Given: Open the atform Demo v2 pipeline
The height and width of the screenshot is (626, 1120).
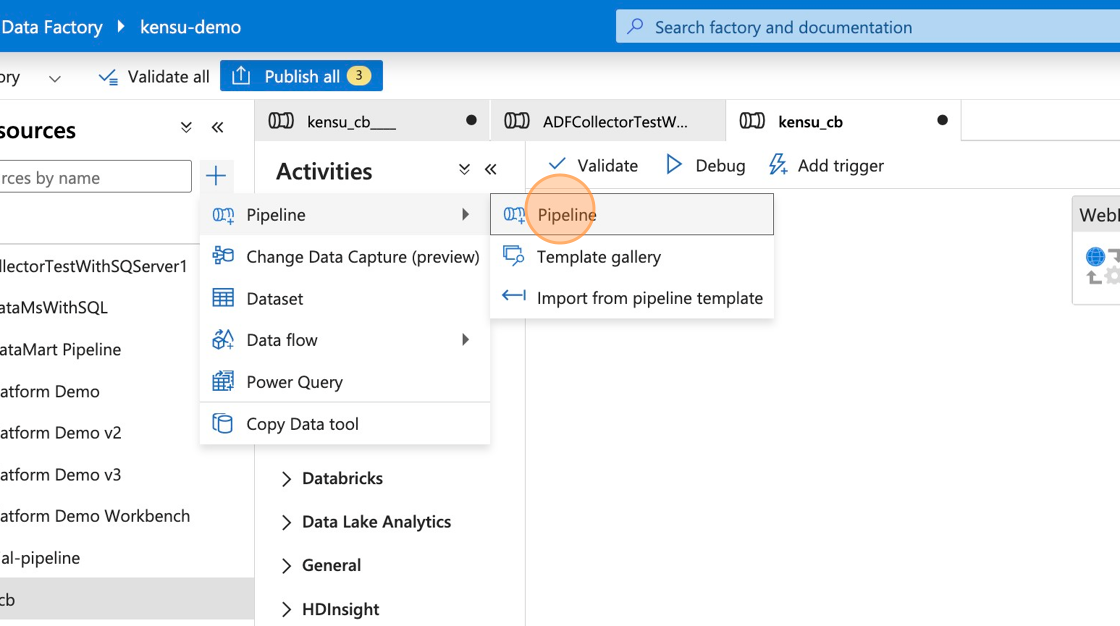Looking at the screenshot, I should coord(61,432).
